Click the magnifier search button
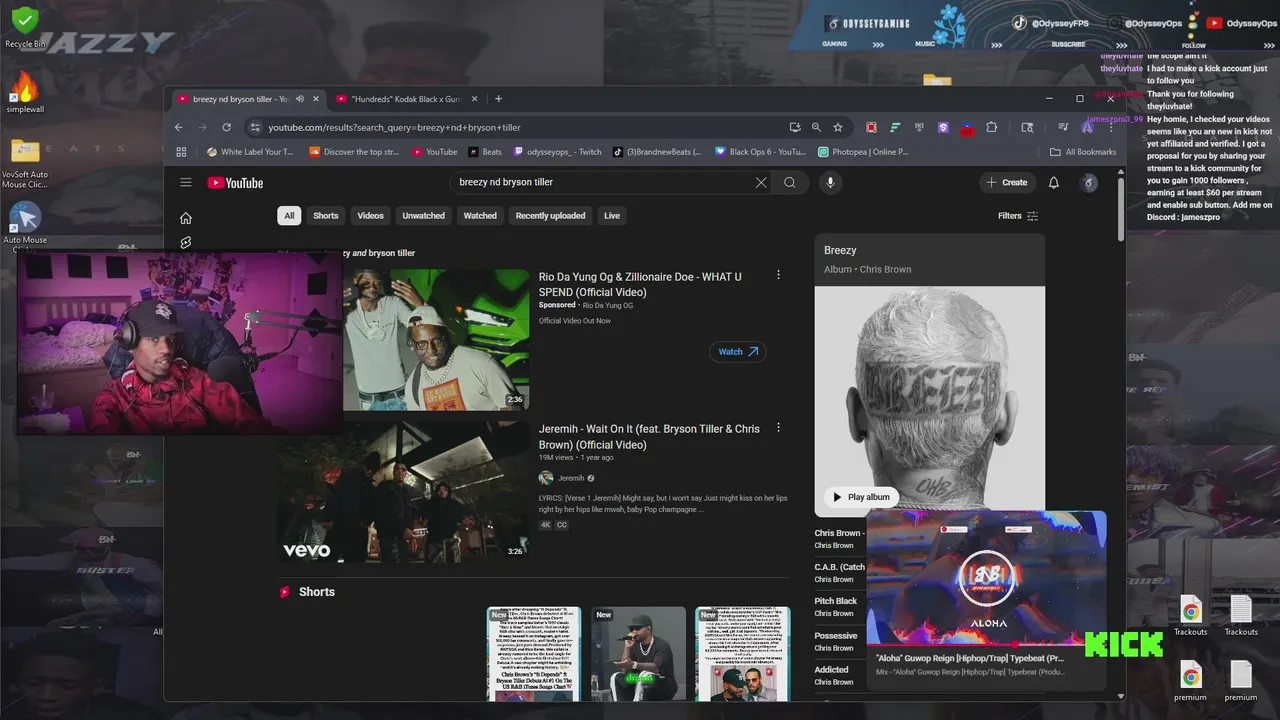 tap(790, 182)
